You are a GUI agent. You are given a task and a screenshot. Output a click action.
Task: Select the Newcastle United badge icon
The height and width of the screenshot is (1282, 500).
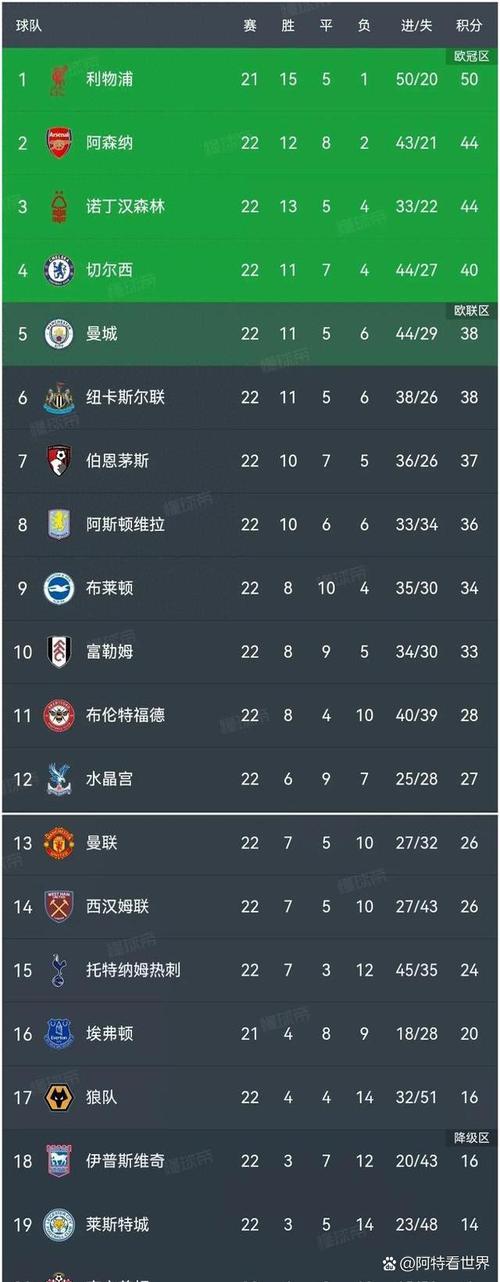click(x=59, y=398)
